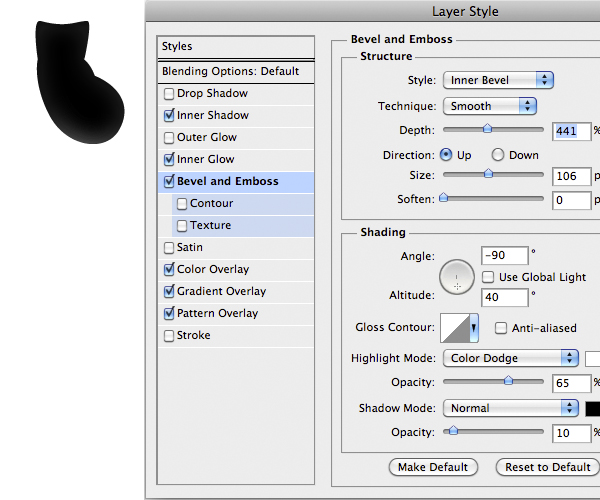The image size is (600, 500).
Task: Expand the Technique dropdown set to Smooth
Action: point(489,106)
